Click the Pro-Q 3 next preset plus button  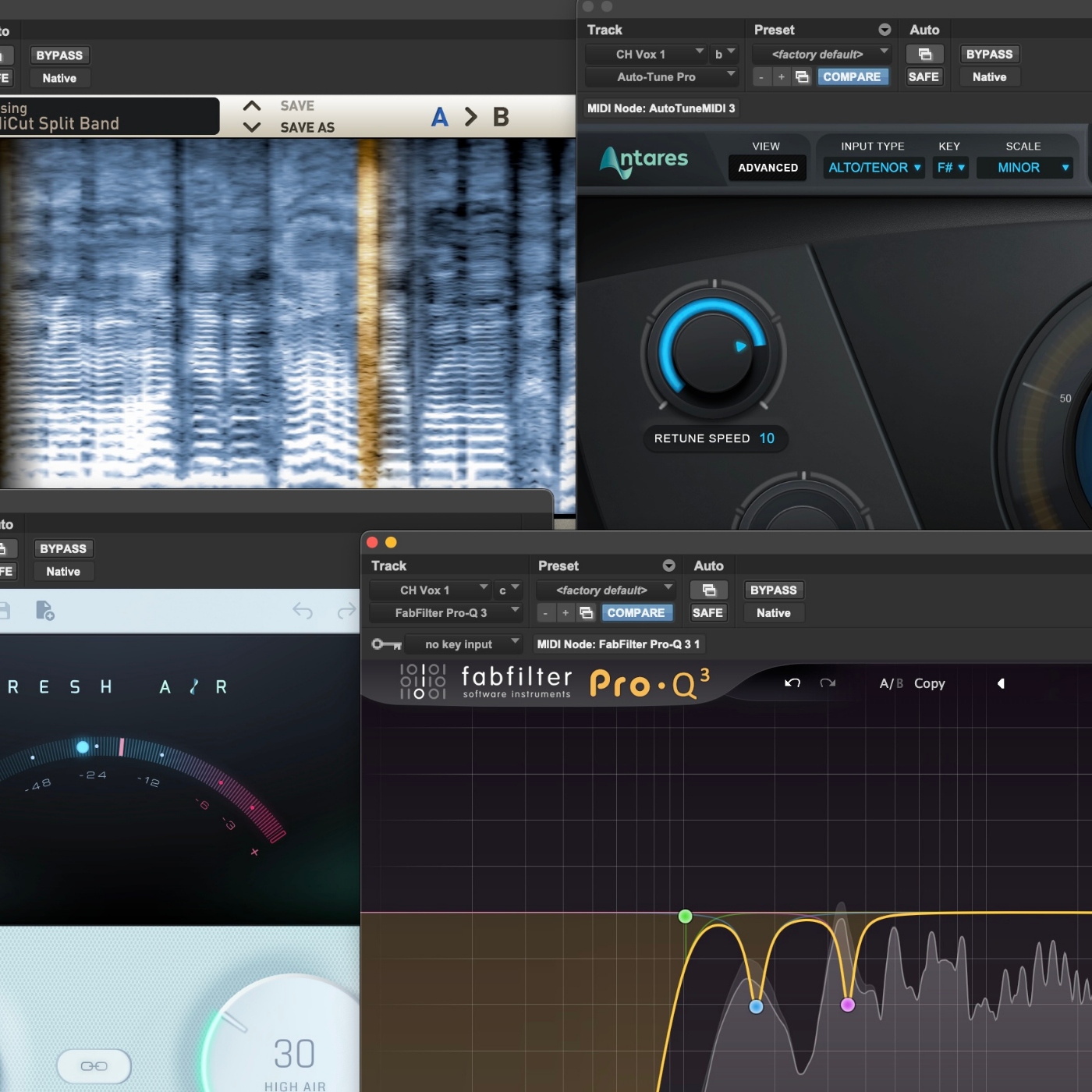point(565,613)
